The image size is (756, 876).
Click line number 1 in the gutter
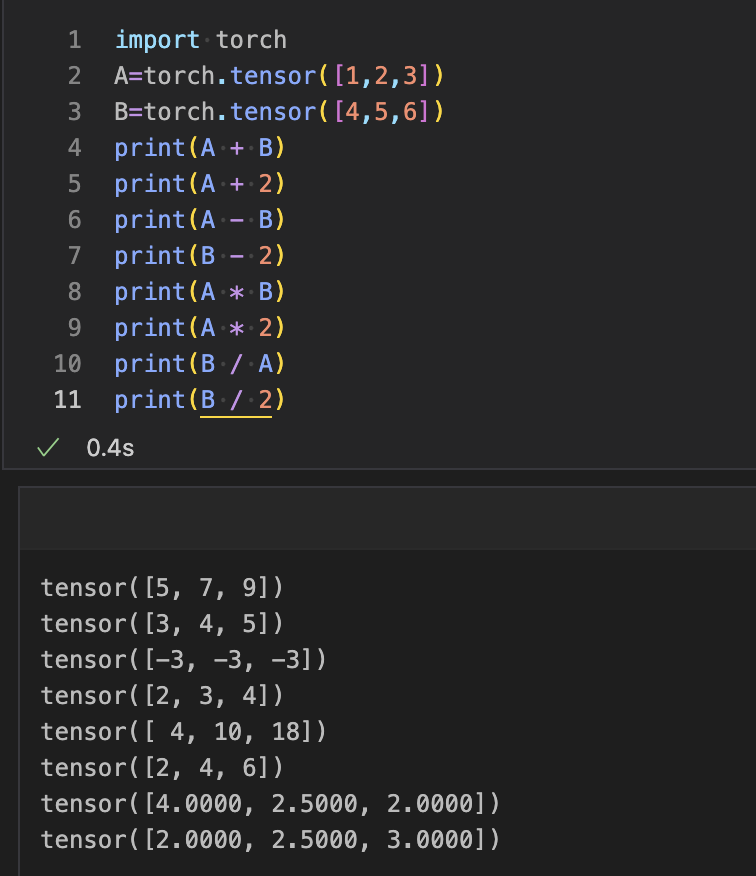[74, 40]
